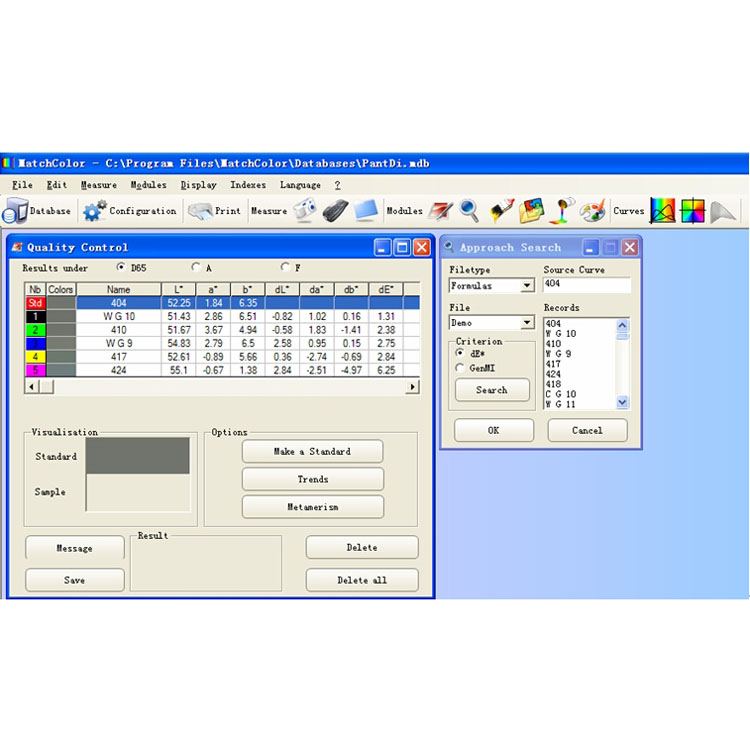Click the rainbow color space icon
750x750 pixels.
click(692, 211)
